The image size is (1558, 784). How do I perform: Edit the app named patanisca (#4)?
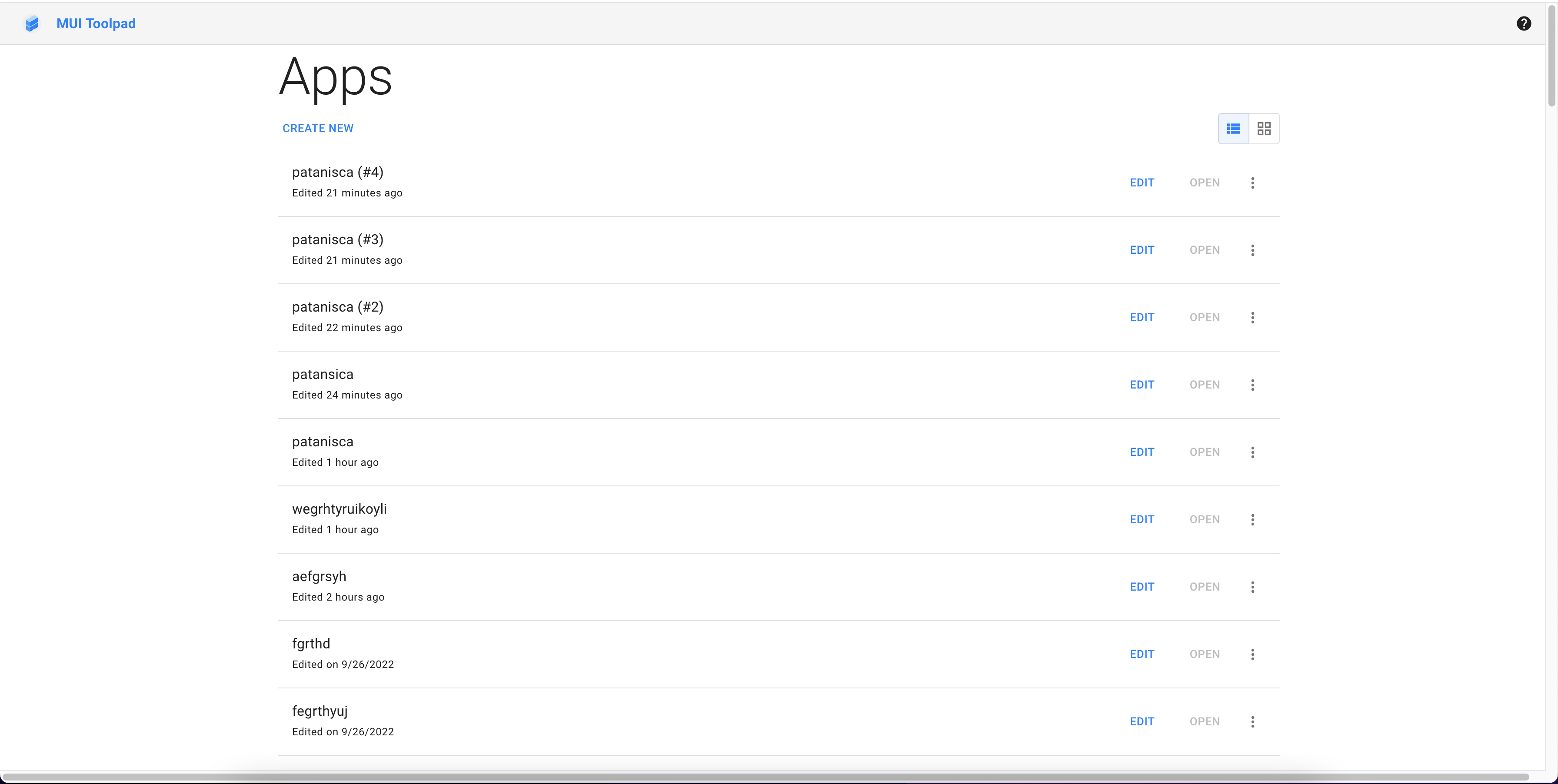(1142, 183)
